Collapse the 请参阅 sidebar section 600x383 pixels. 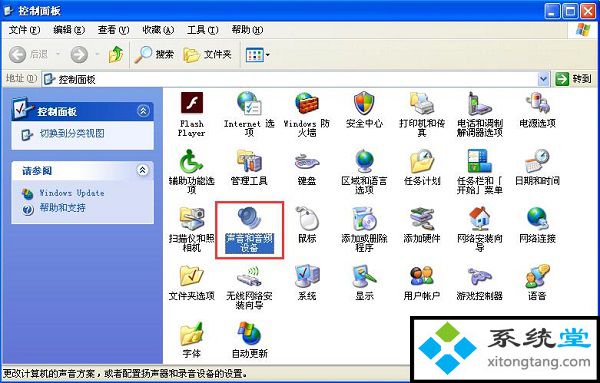click(x=143, y=170)
